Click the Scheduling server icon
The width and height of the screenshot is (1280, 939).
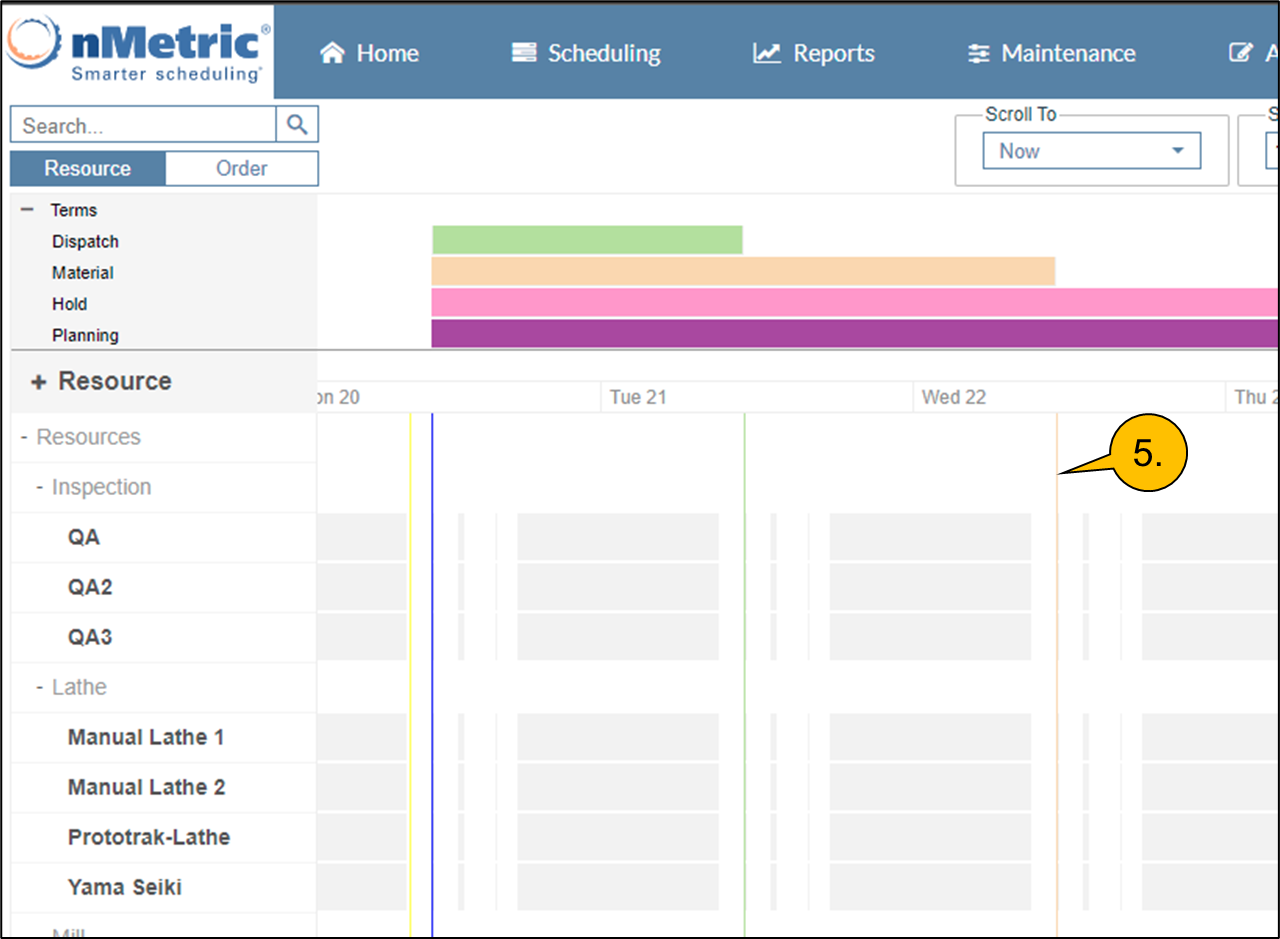(524, 53)
